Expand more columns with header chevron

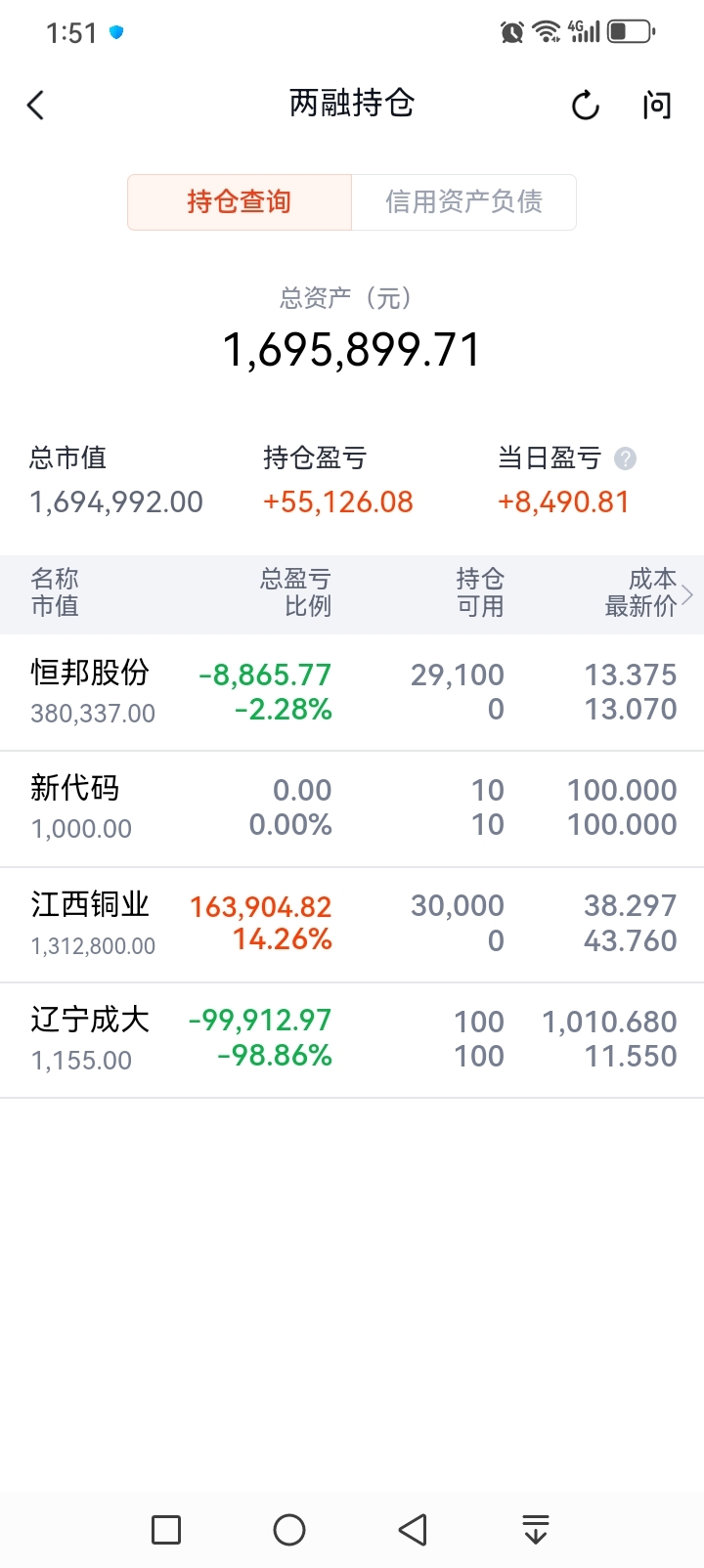688,593
